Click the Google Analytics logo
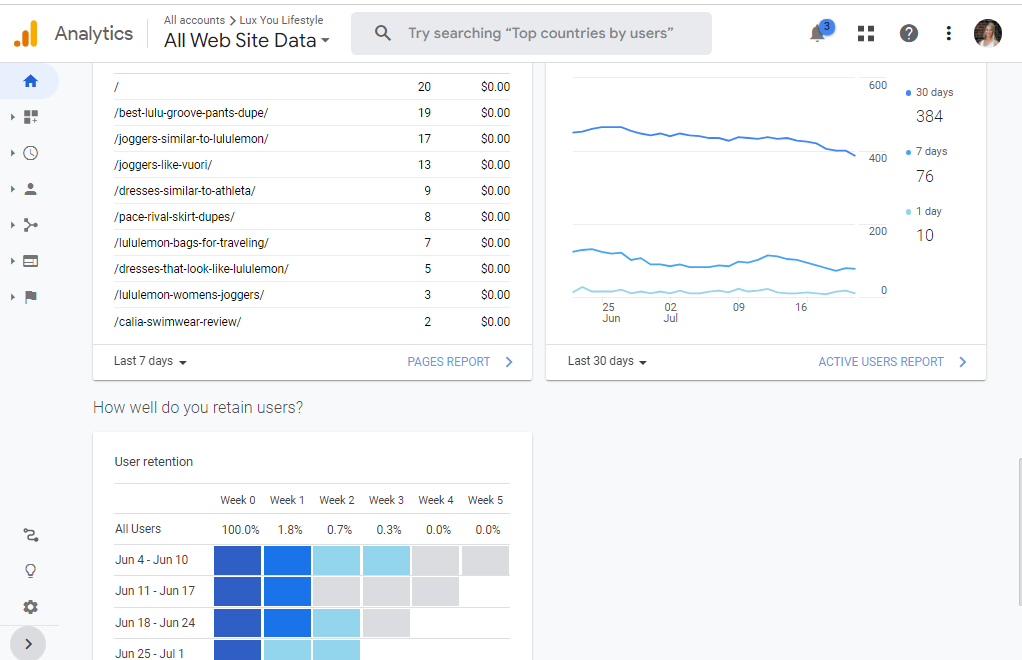This screenshot has height=660, width=1022. (x=26, y=33)
